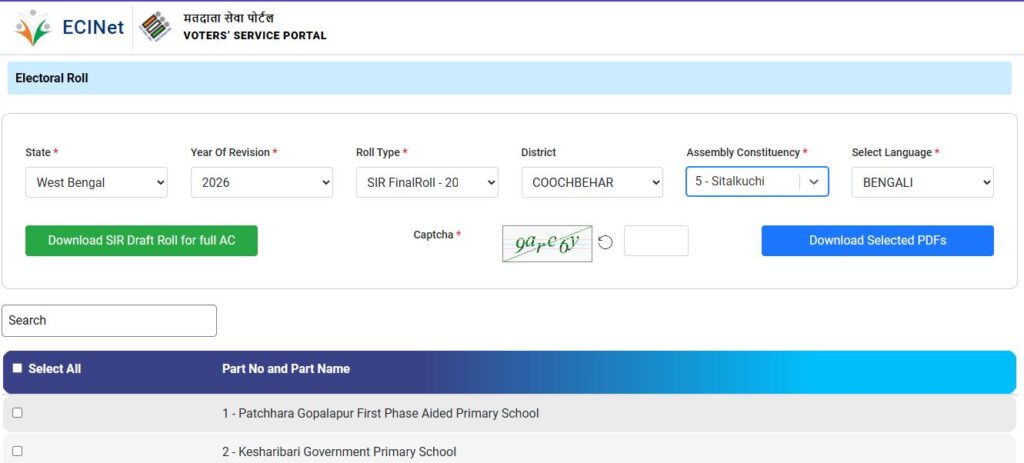Click Download Selected PDFs button
The height and width of the screenshot is (463, 1024).
877,240
